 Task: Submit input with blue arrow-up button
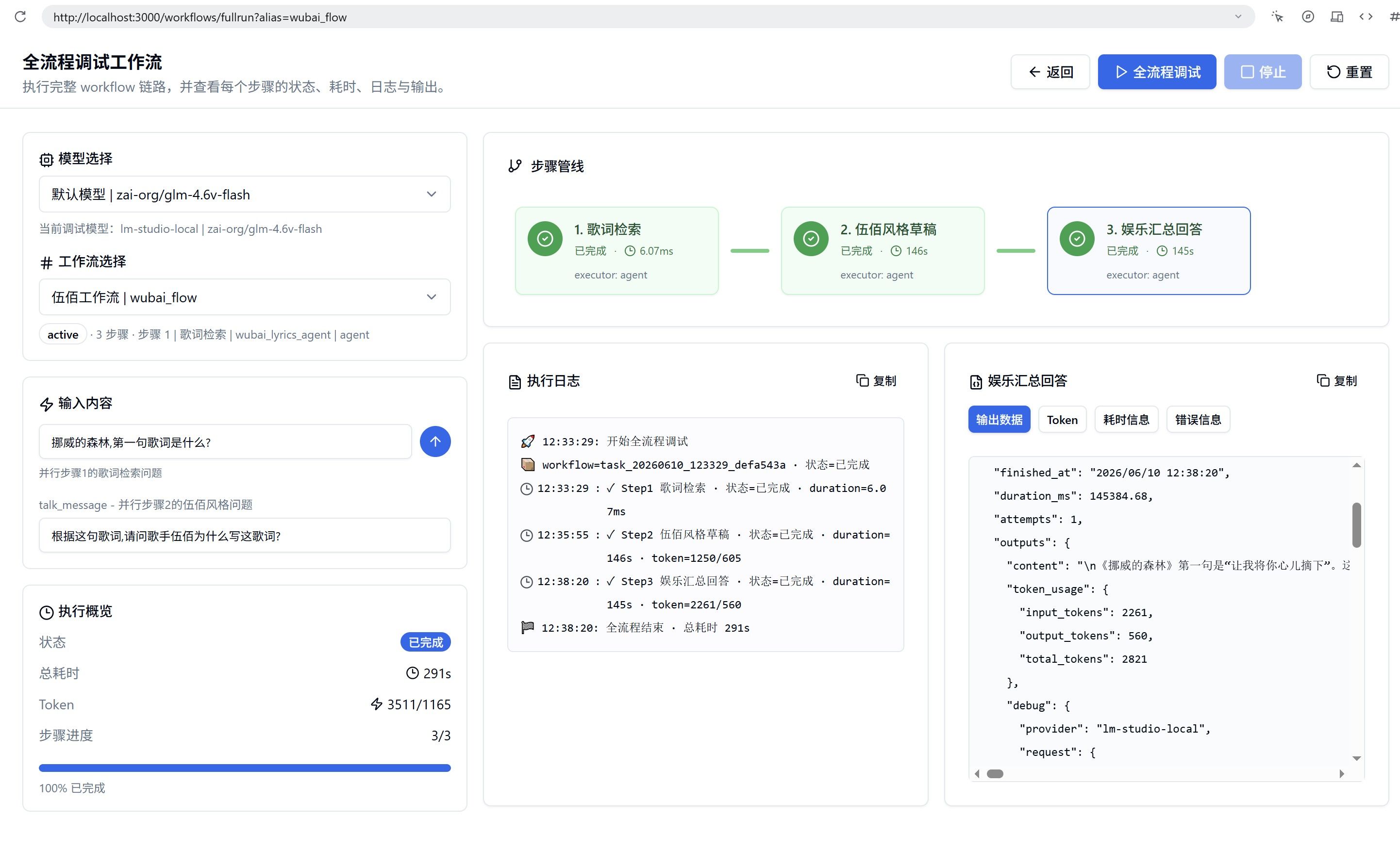click(435, 441)
